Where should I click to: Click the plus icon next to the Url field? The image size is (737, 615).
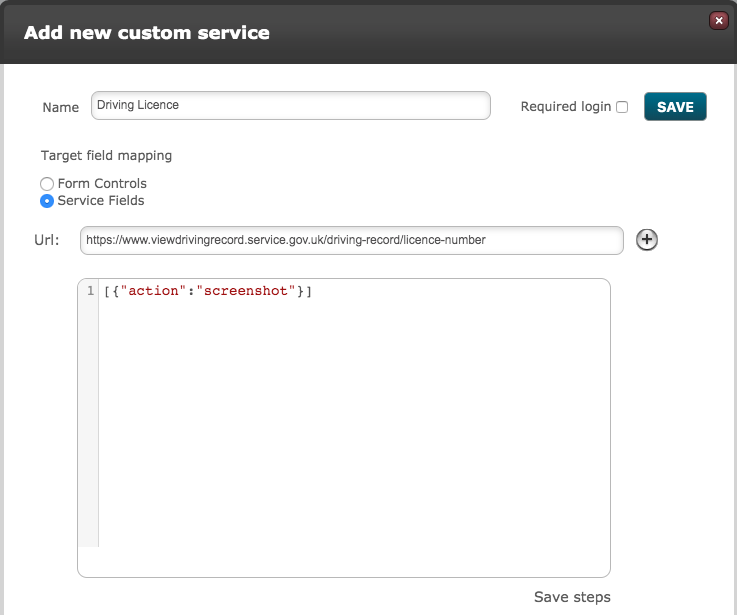click(647, 240)
